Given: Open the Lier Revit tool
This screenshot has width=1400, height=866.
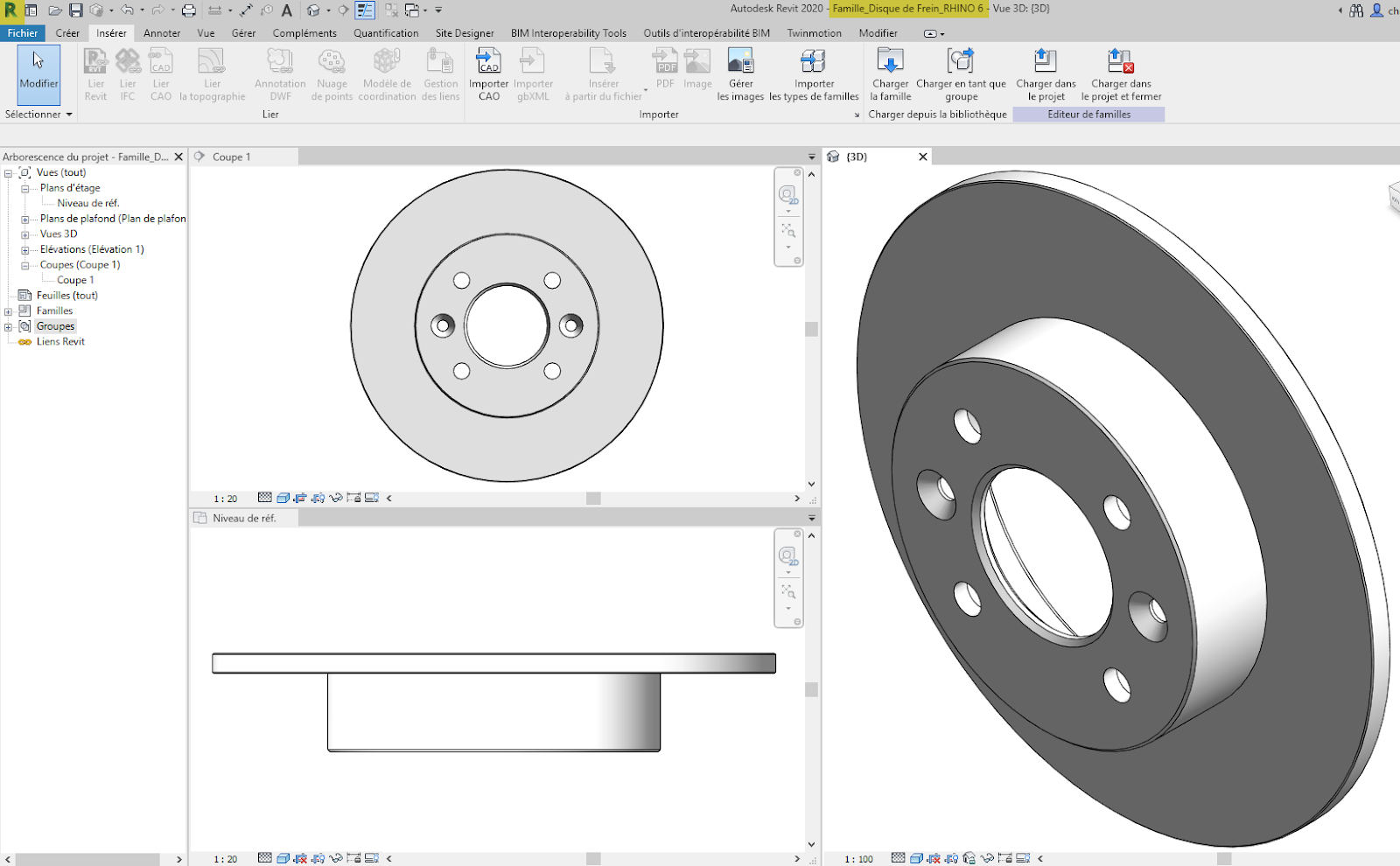Looking at the screenshot, I should pos(94,73).
